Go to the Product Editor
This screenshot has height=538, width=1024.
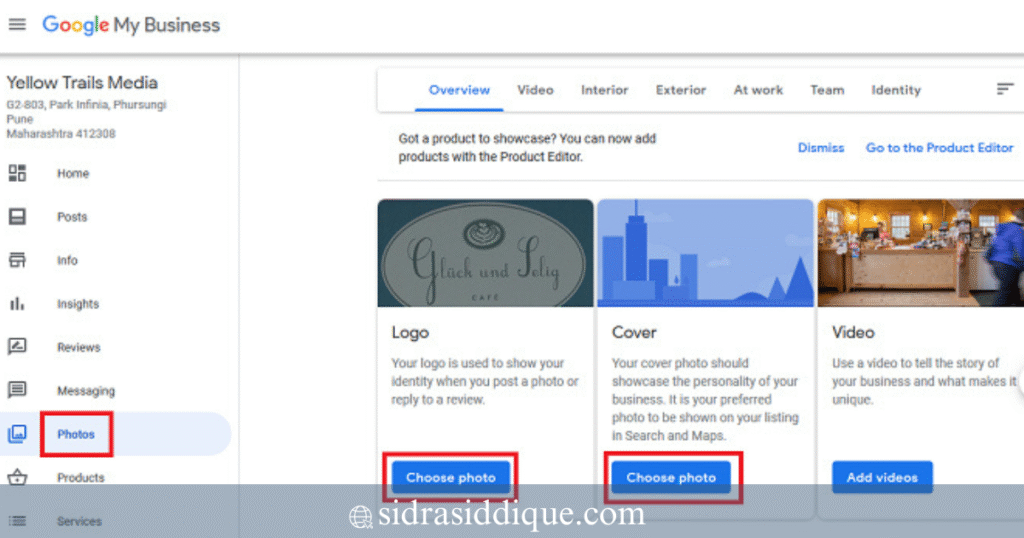(940, 148)
